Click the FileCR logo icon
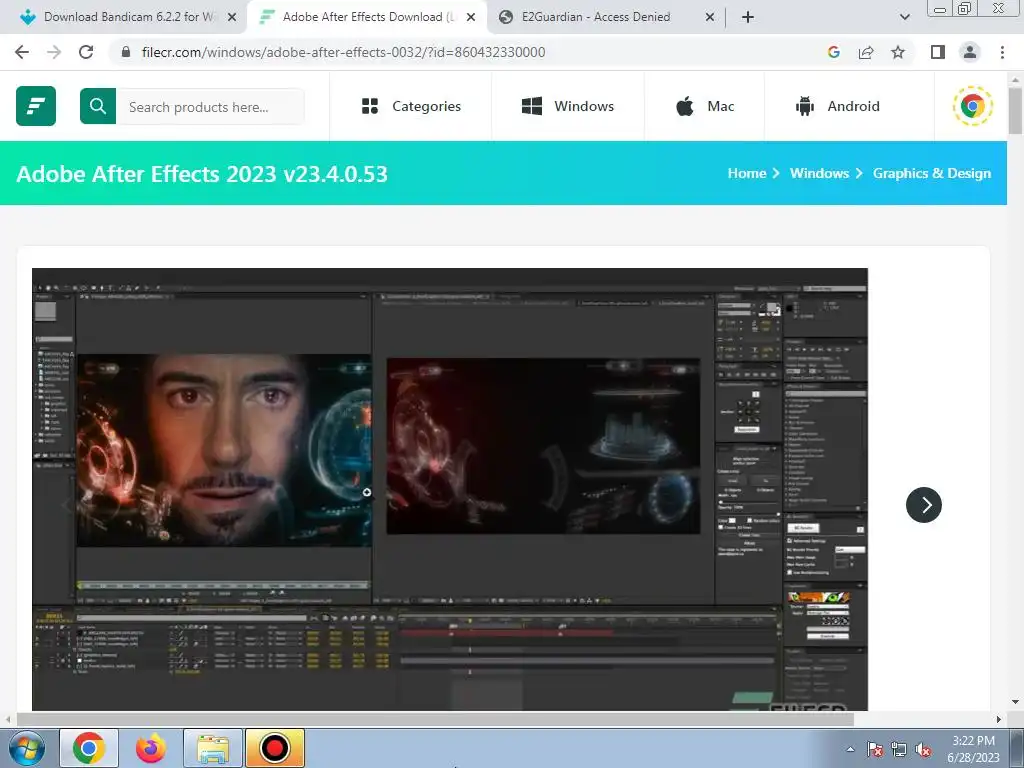The image size is (1024, 768). tap(36, 106)
